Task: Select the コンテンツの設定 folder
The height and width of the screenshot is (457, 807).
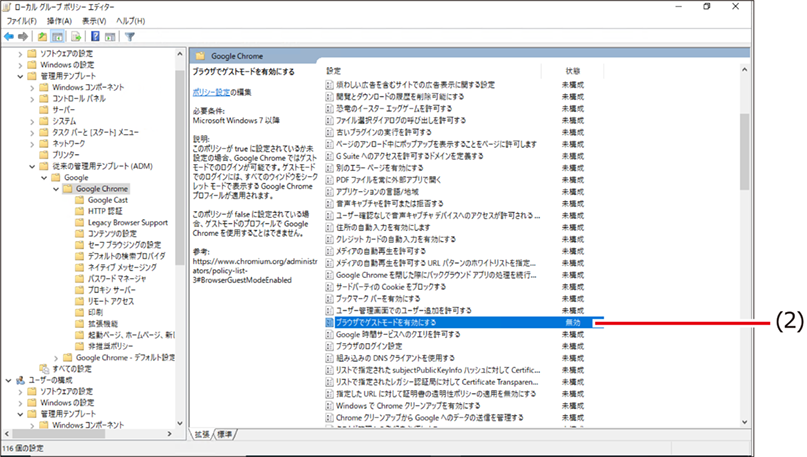Action: pyautogui.click(x=112, y=234)
